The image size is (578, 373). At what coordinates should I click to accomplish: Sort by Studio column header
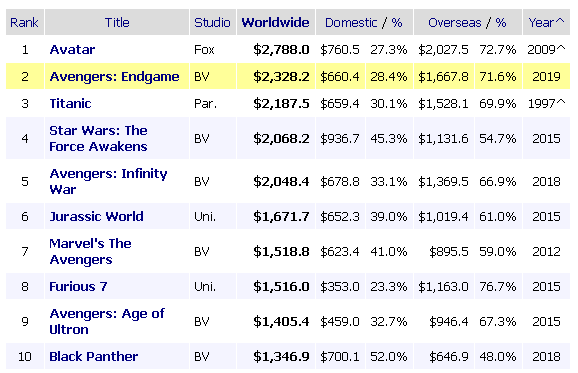(212, 23)
